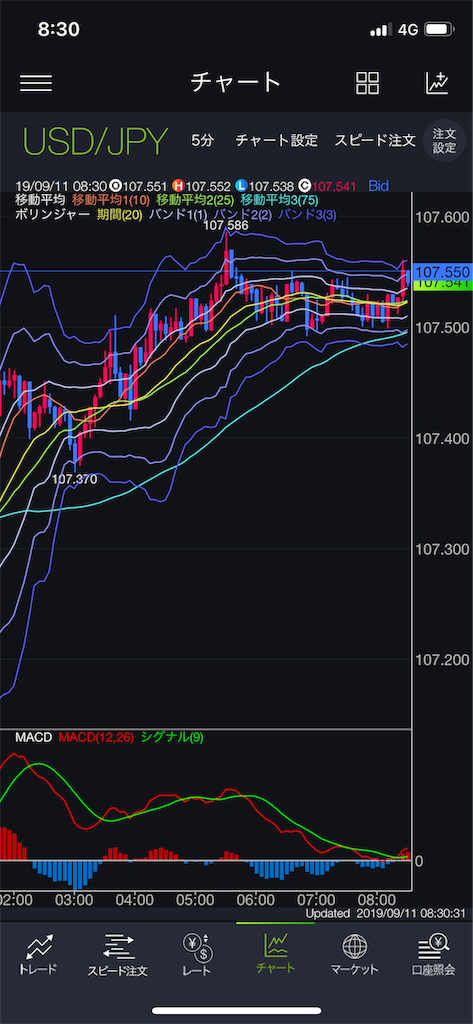Screen dimensions: 473x1024
Task: Tap the close price 107.541 readout
Action: [328, 186]
